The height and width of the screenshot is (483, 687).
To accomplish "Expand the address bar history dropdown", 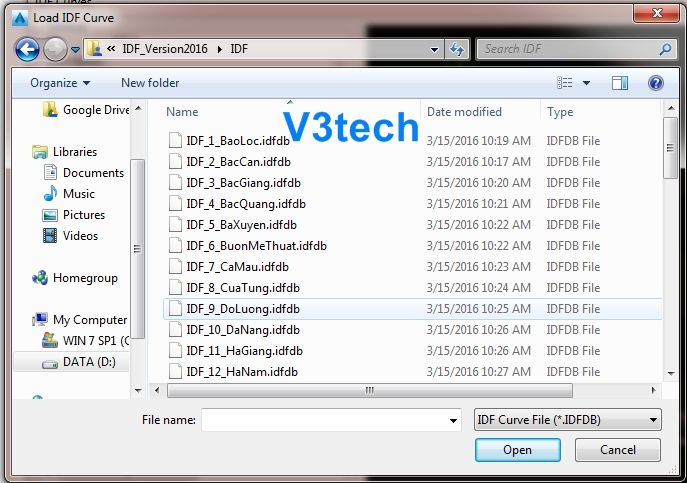I will point(434,50).
